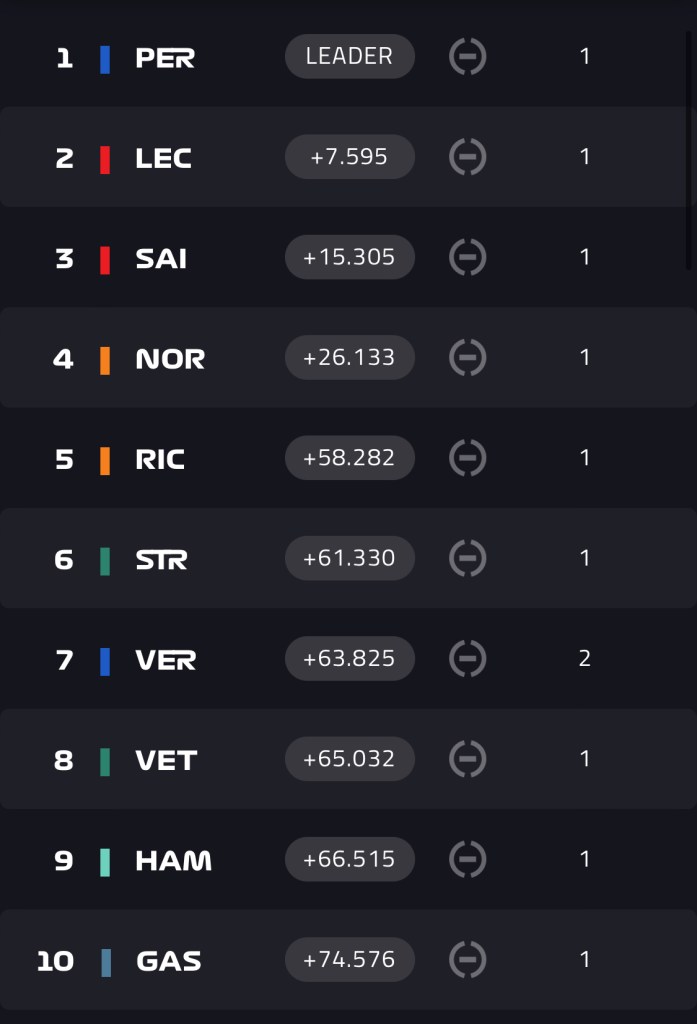Click the tyre icon in VER's row
Viewport: 697px width, 1024px height.
pos(468,658)
